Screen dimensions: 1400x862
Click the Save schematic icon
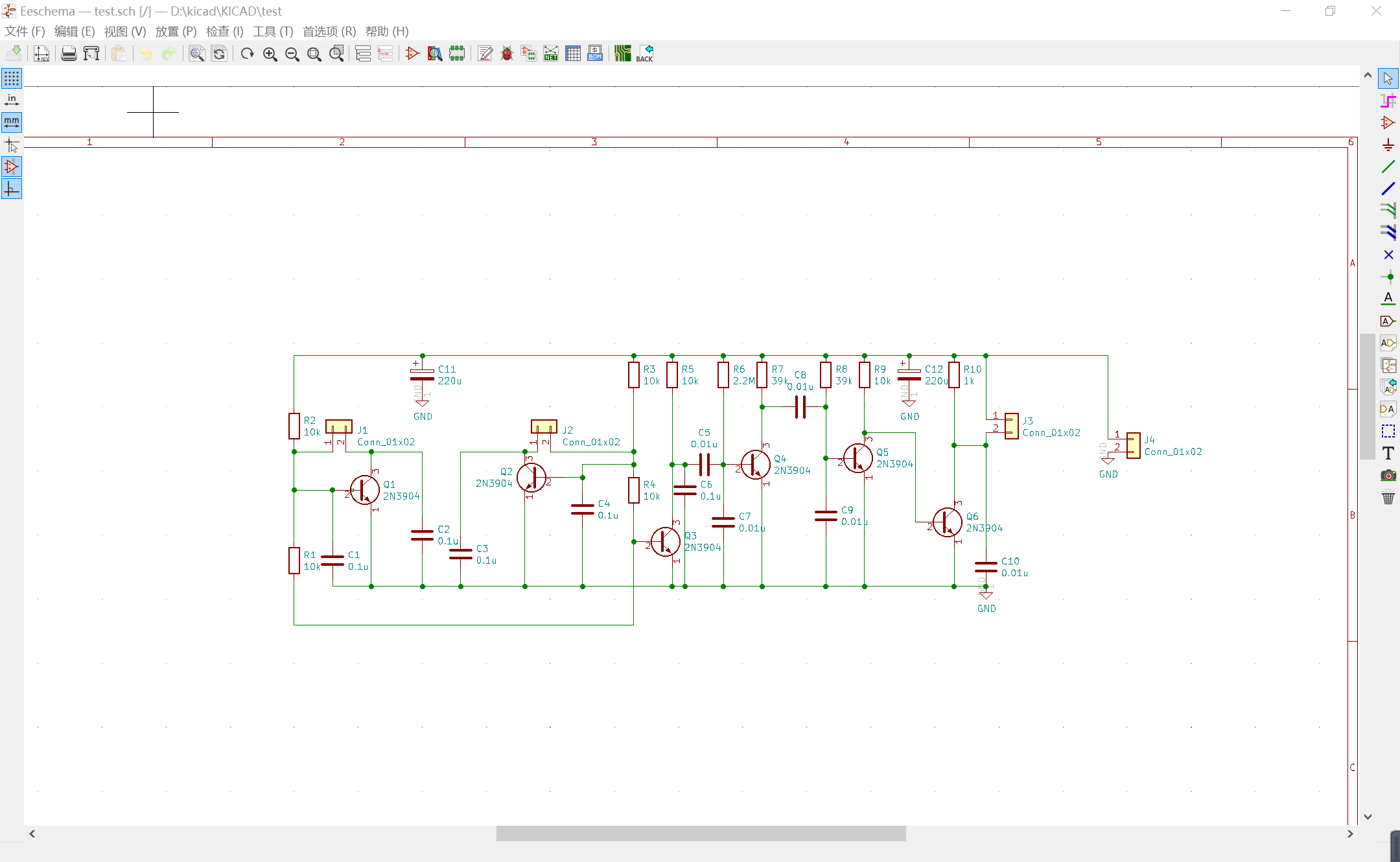[14, 53]
